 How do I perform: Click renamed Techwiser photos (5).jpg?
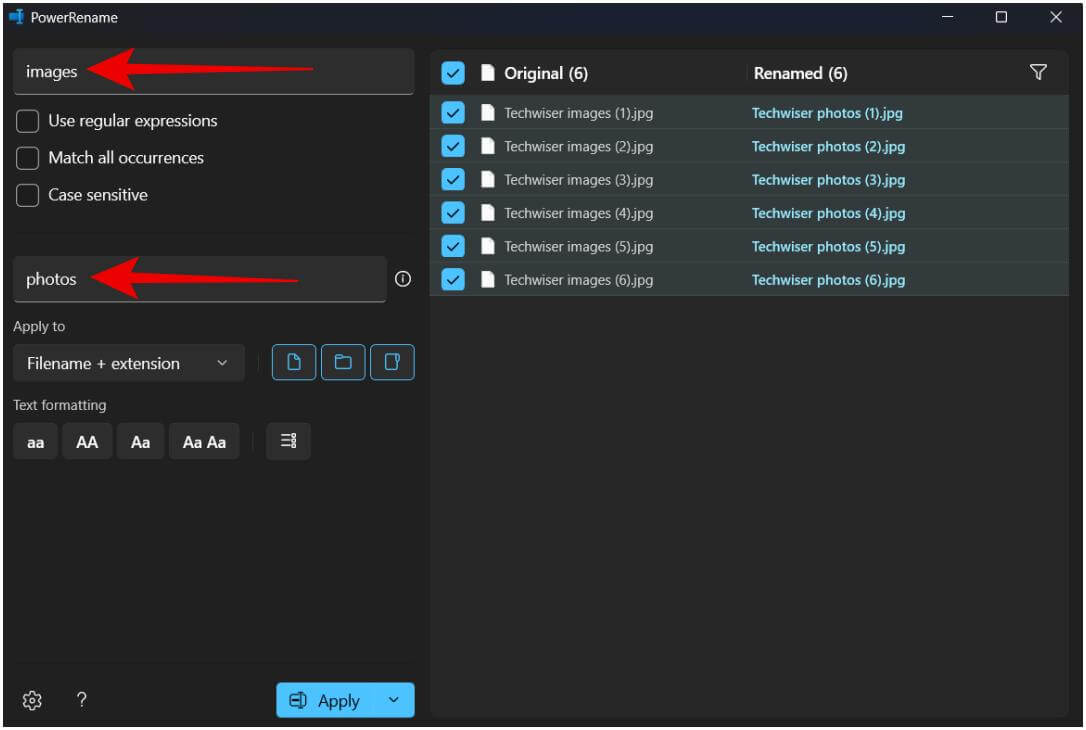(x=828, y=247)
